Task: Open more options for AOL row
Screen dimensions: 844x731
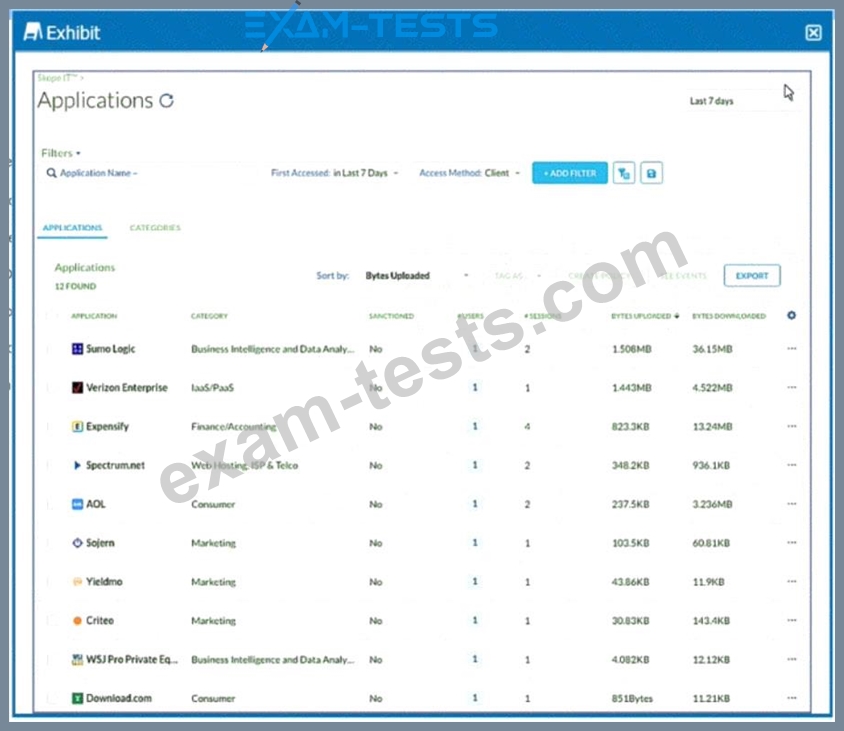Action: 791,504
